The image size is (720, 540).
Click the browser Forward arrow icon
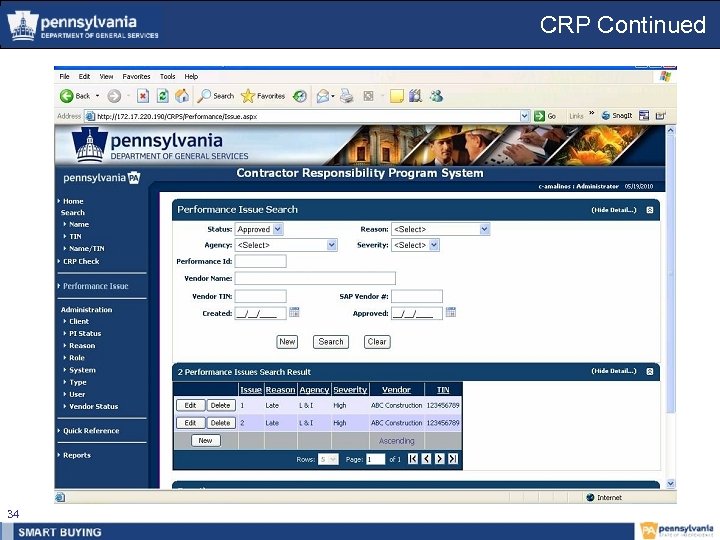click(x=114, y=96)
